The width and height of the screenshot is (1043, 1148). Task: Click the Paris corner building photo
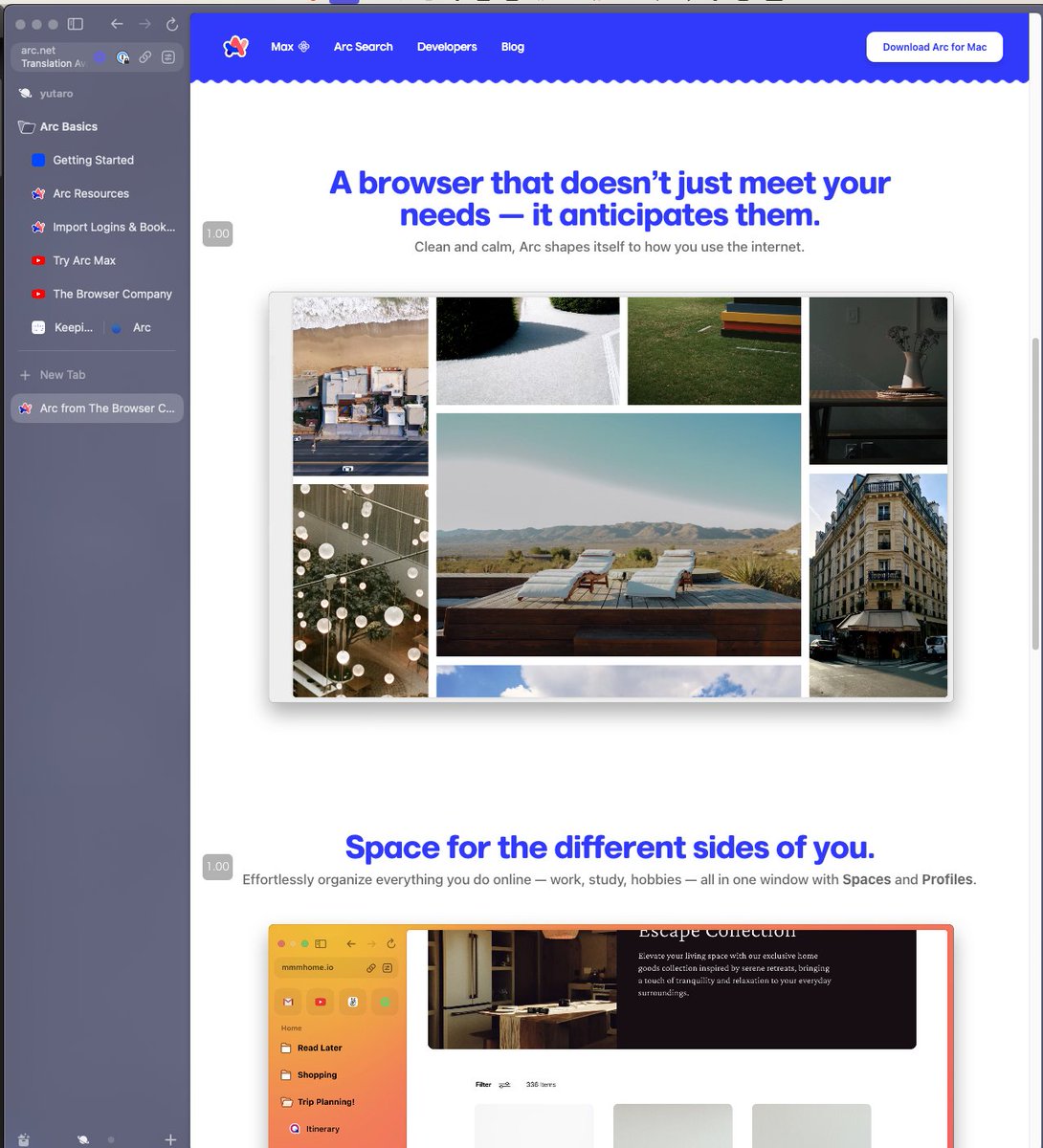tap(877, 585)
